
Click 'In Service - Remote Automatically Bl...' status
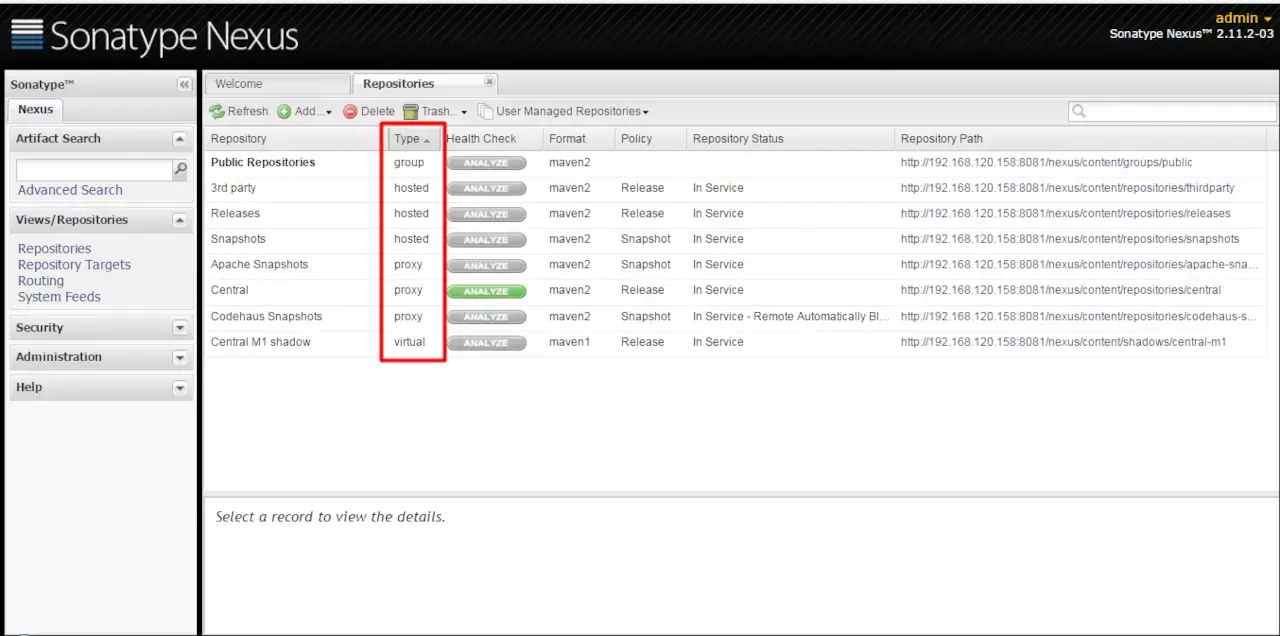(790, 316)
